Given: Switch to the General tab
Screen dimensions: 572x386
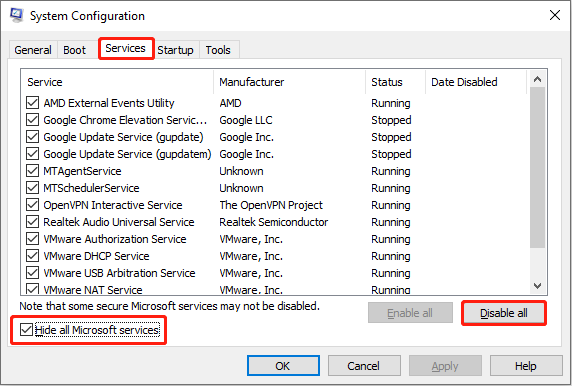Looking at the screenshot, I should pos(33,50).
